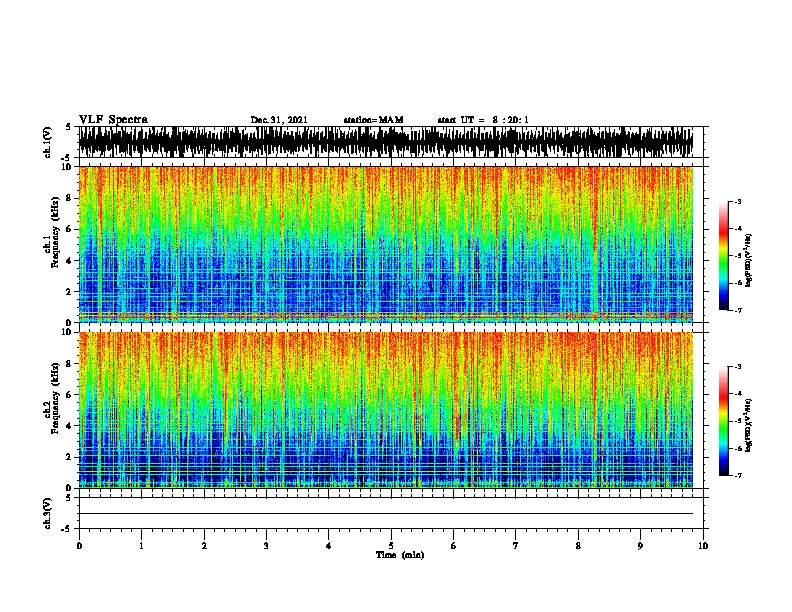This screenshot has width=792, height=612.
Task: Click the 'Dec. 31, 2021' date label
Action: 279,120
